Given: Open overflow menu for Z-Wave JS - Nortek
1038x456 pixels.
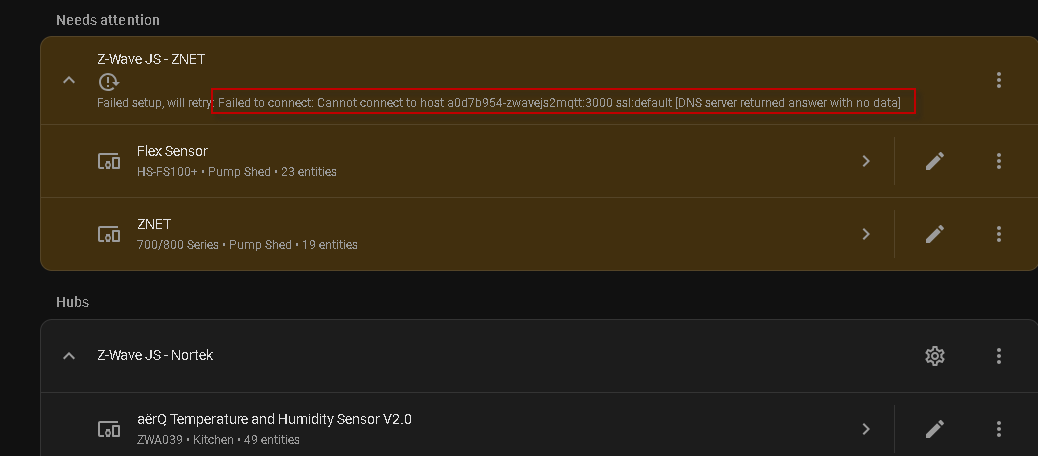Looking at the screenshot, I should pyautogui.click(x=998, y=356).
